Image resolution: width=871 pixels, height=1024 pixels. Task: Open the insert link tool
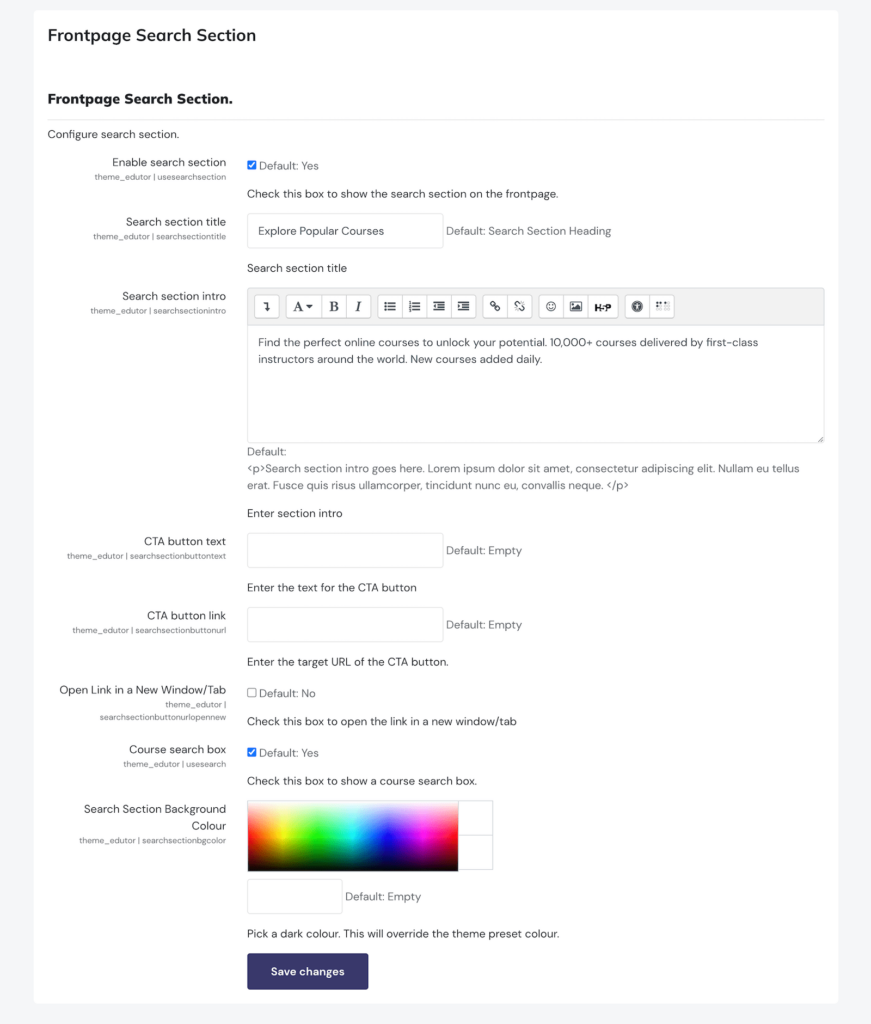(x=496, y=307)
